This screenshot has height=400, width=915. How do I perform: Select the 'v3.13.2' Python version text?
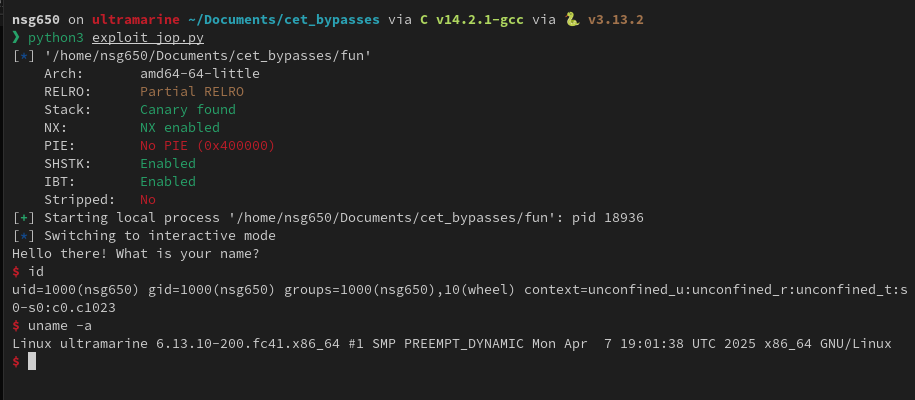(615, 20)
